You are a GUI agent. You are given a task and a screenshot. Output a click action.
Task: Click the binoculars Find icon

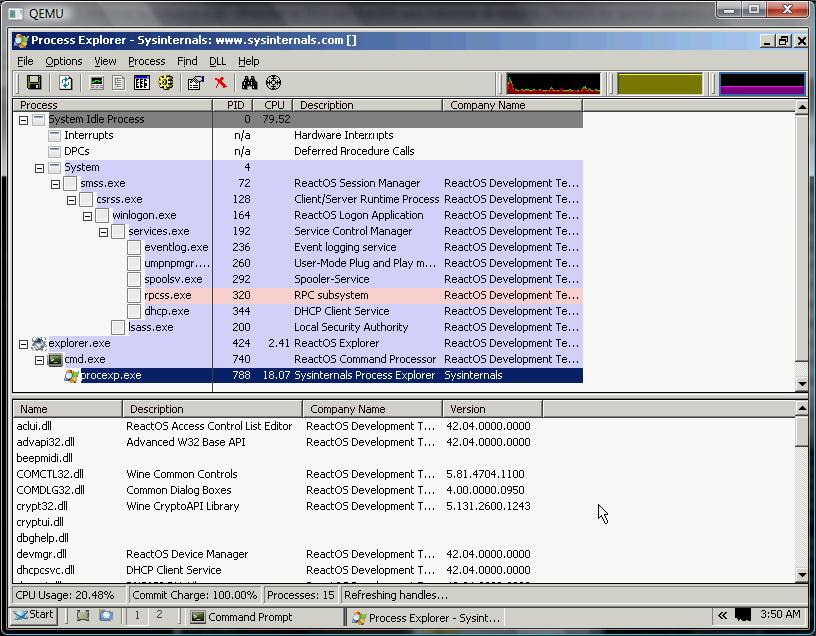click(x=249, y=83)
